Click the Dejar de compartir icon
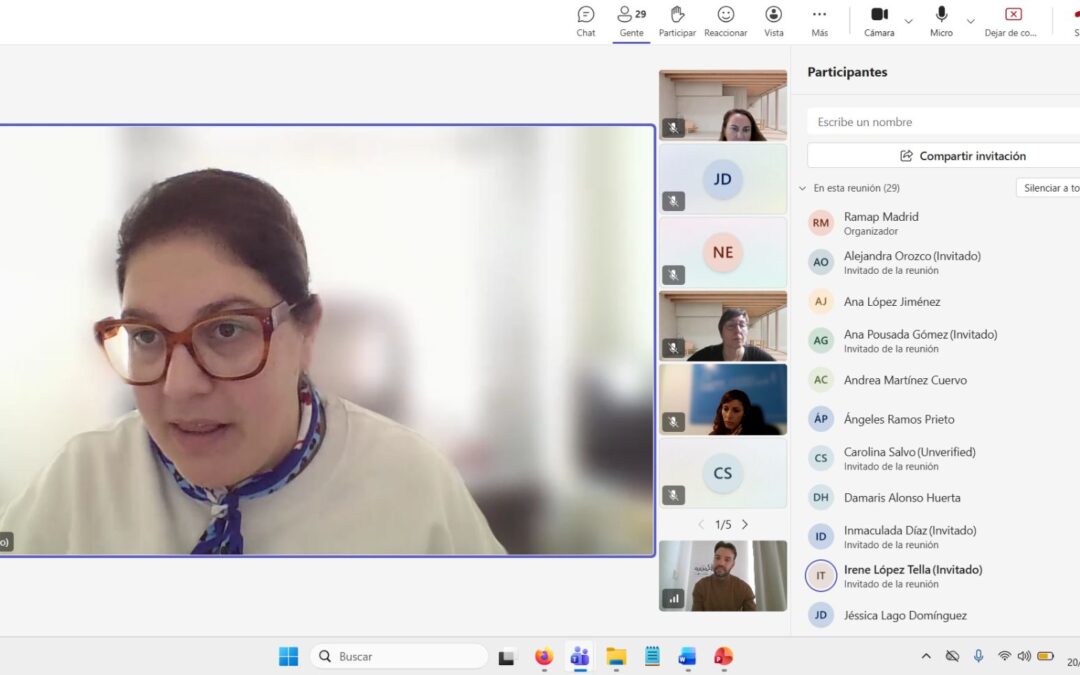Image resolution: width=1080 pixels, height=675 pixels. coord(1012,21)
